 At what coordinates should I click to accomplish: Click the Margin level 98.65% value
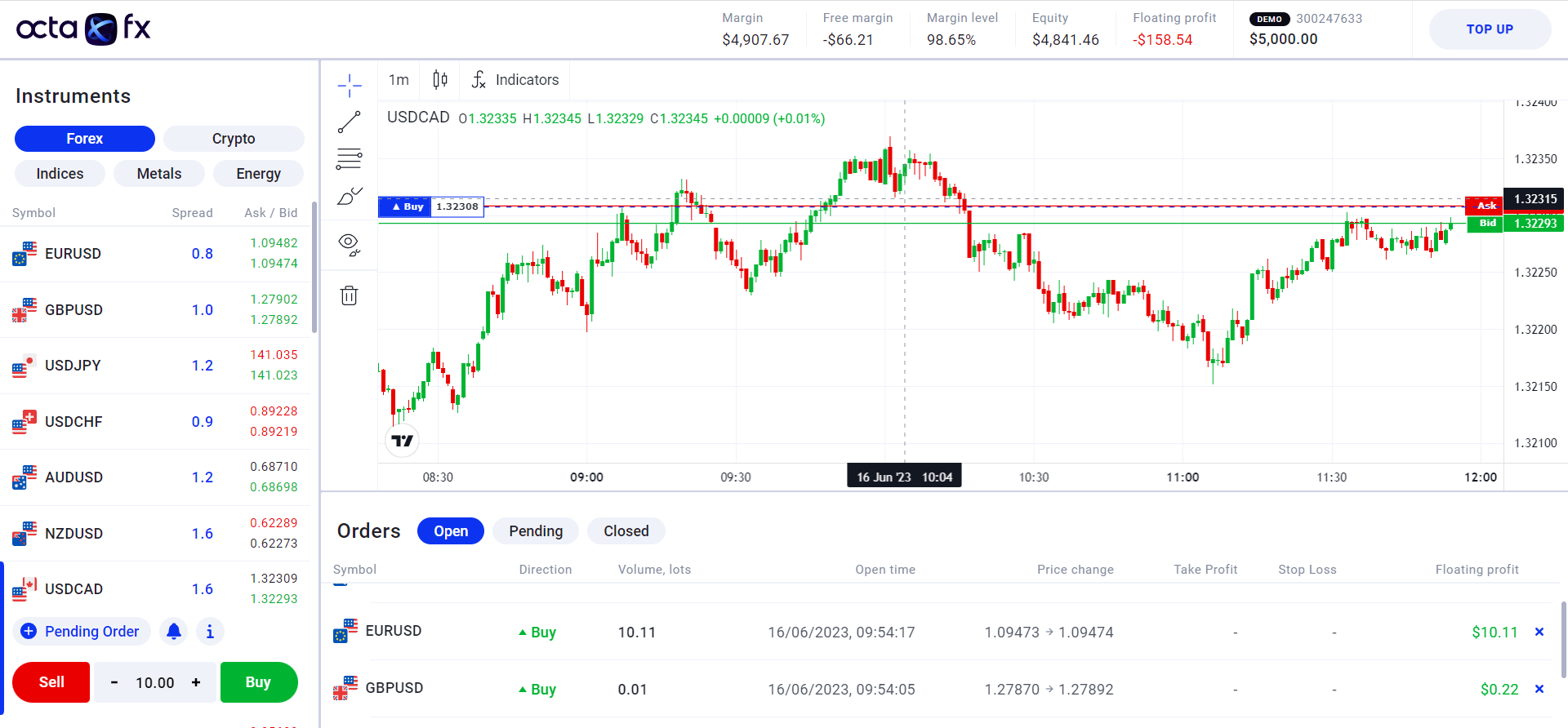[951, 40]
